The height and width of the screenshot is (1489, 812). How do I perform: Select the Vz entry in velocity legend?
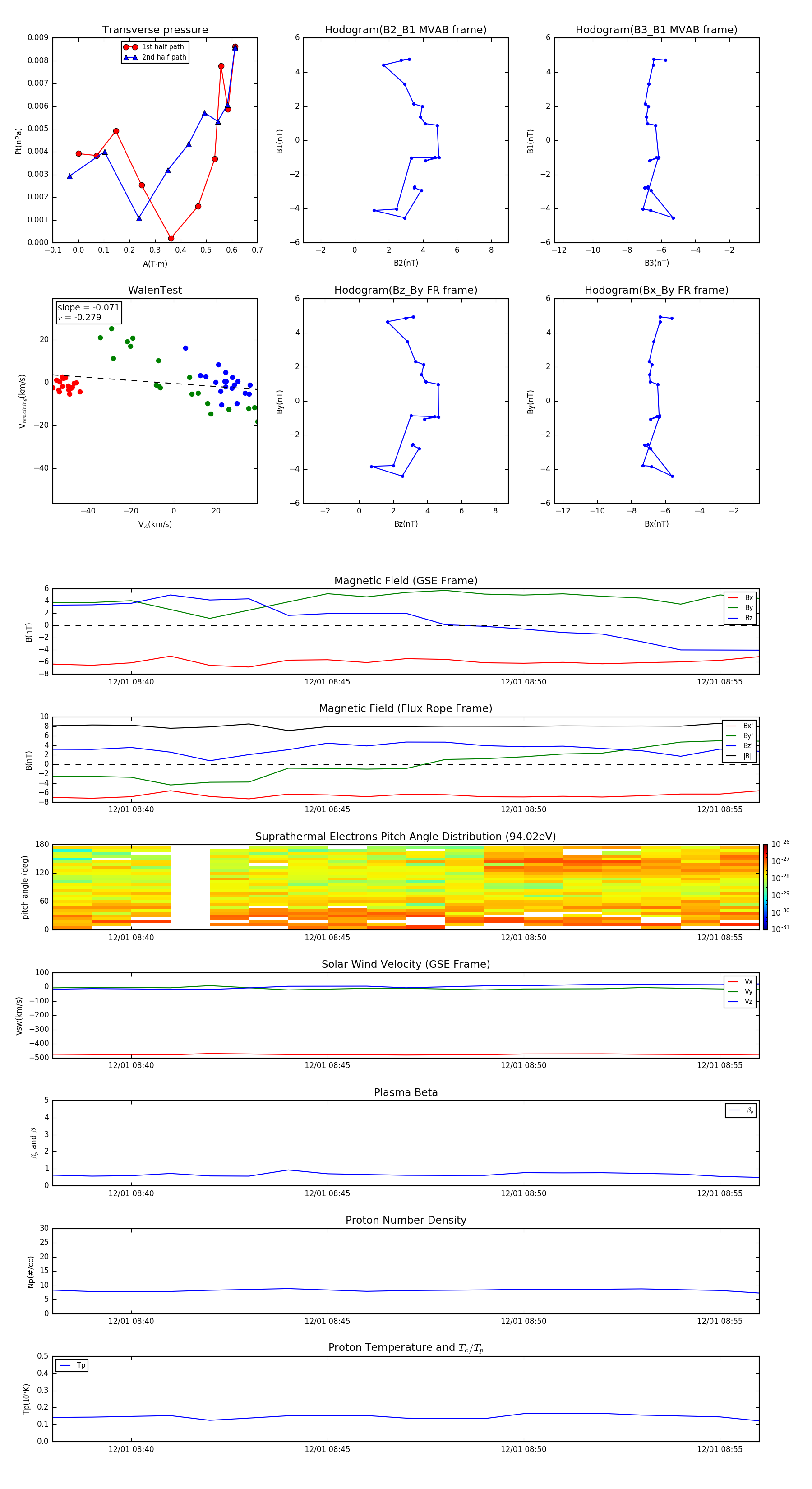(740, 1002)
